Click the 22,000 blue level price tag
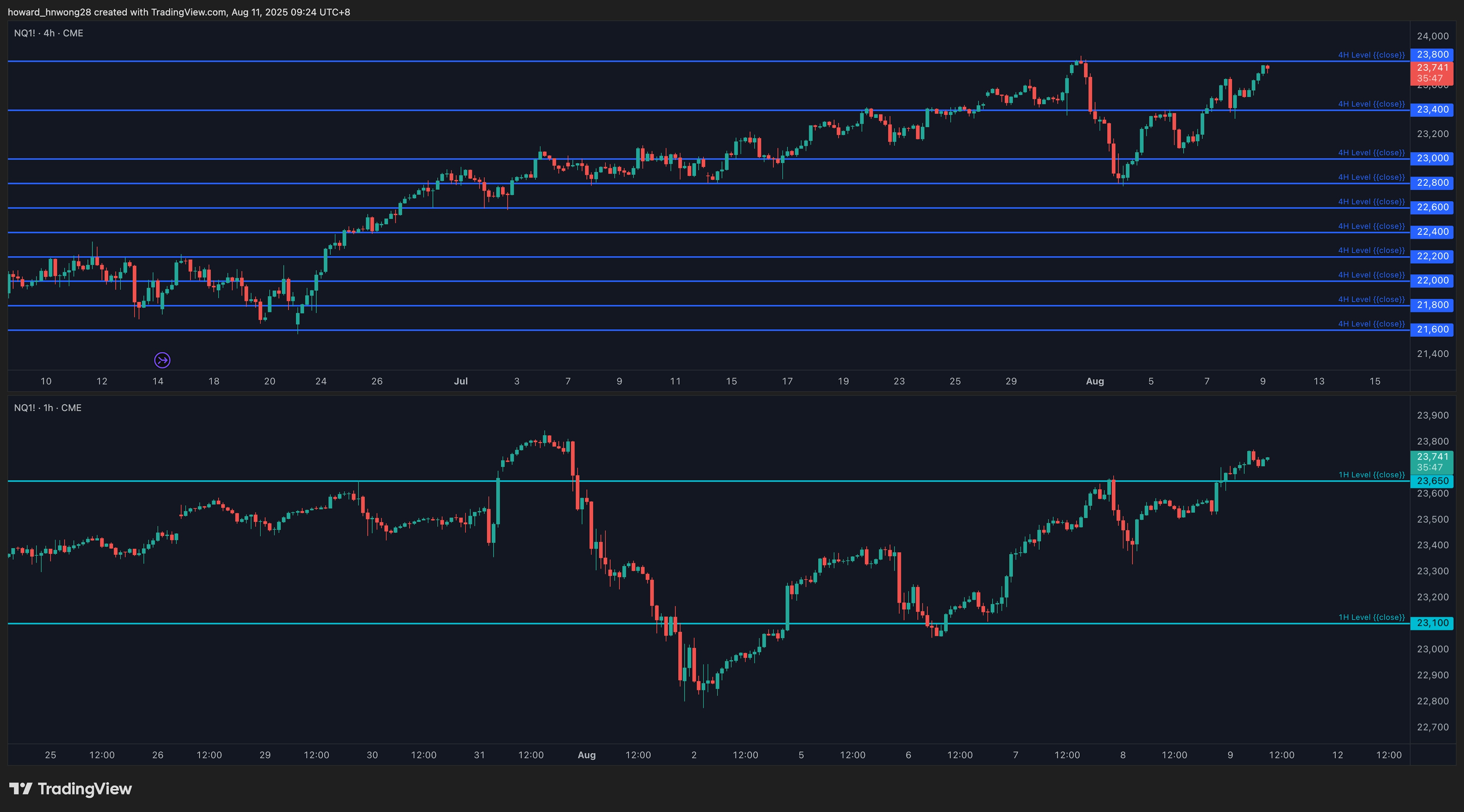Screen dimensions: 1464x812 click(1432, 280)
